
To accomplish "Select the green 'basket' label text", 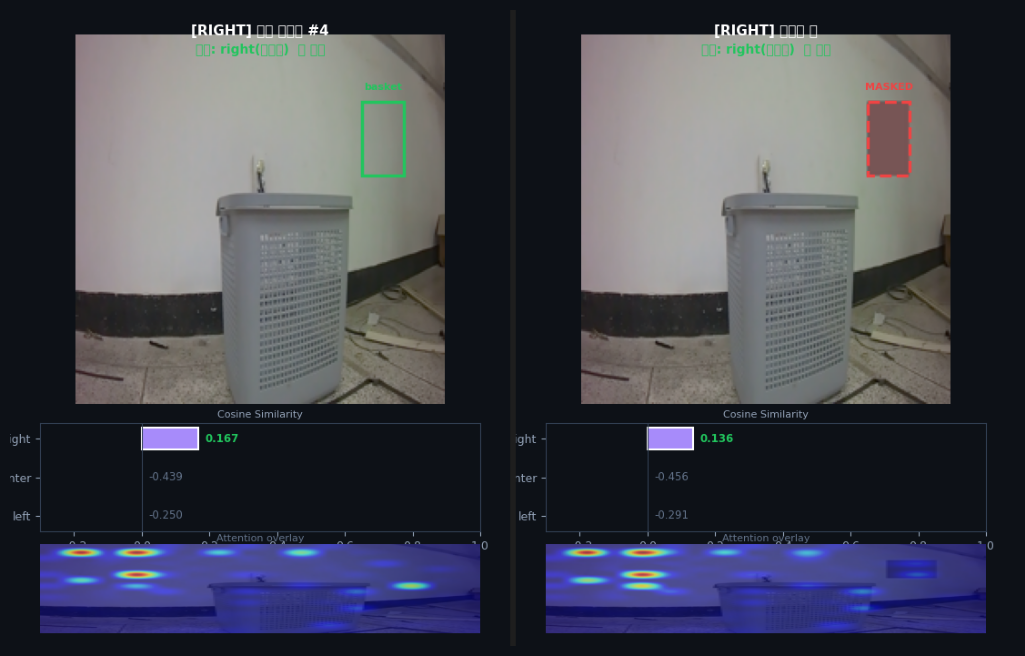I will click(383, 86).
